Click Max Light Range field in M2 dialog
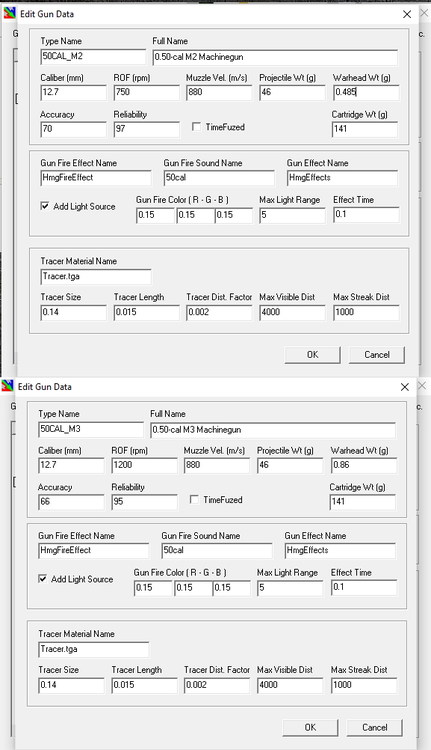 coord(292,215)
